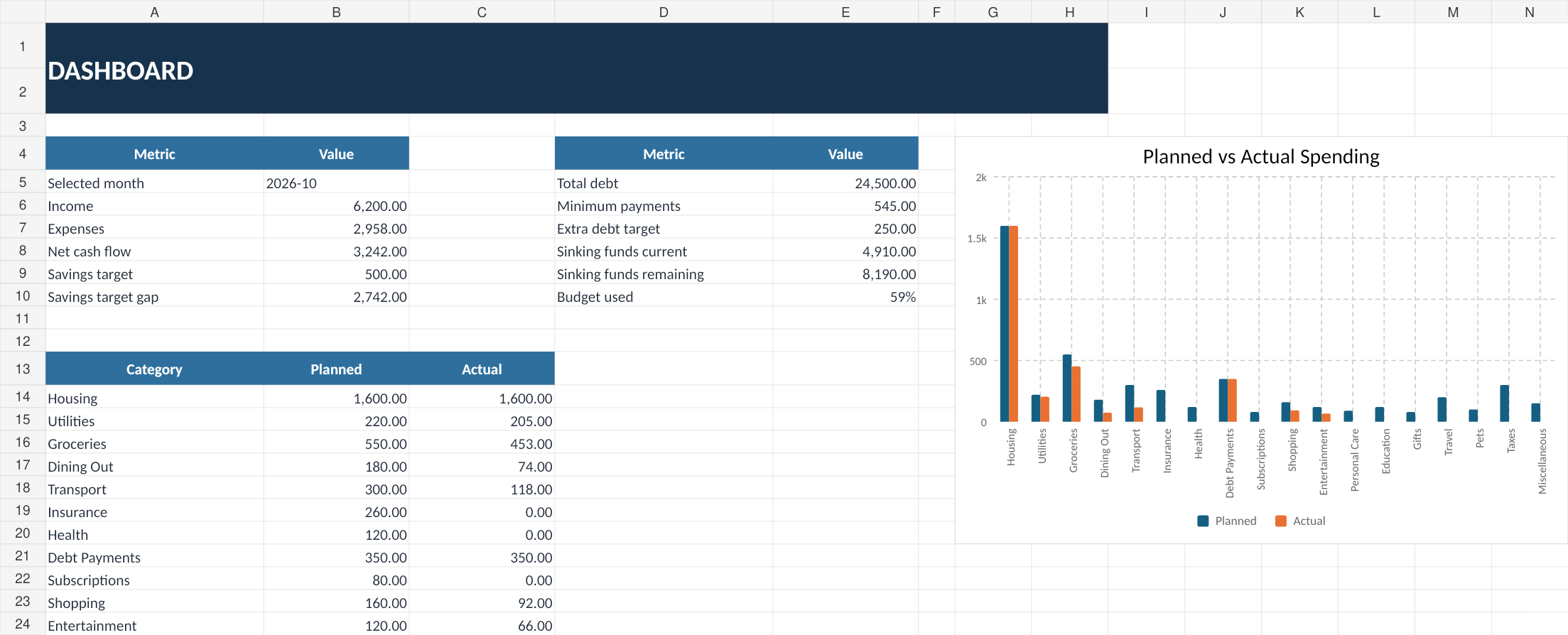This screenshot has width=1568, height=635.
Task: Click the Budget used value 59%
Action: 845,297
